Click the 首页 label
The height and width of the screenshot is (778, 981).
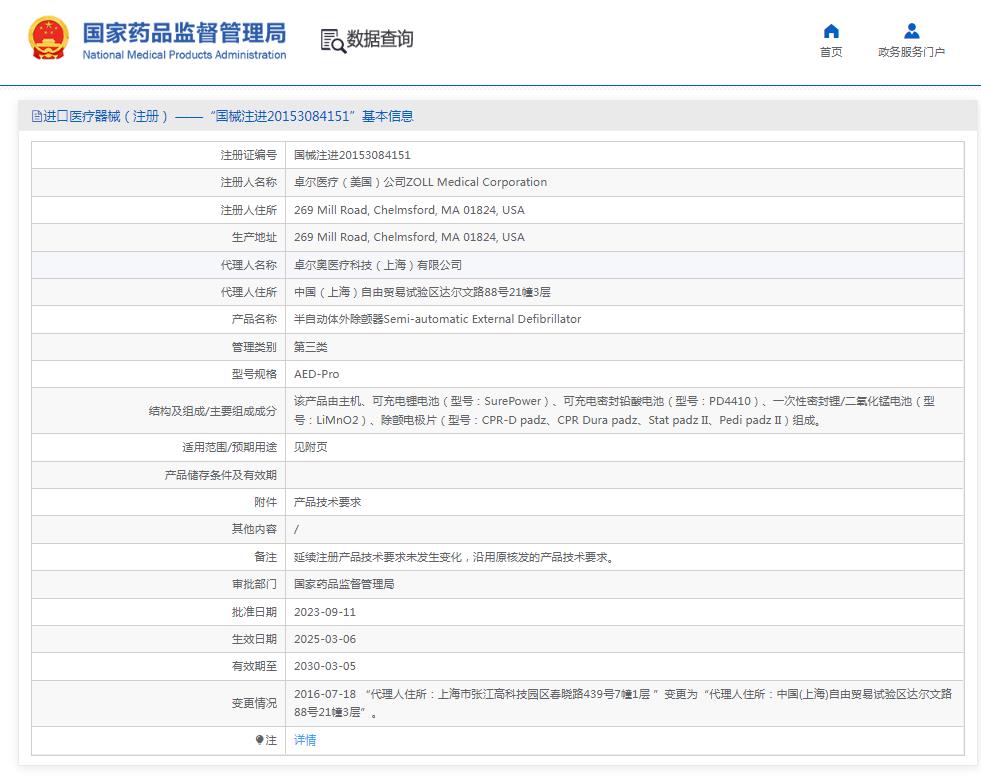point(831,52)
